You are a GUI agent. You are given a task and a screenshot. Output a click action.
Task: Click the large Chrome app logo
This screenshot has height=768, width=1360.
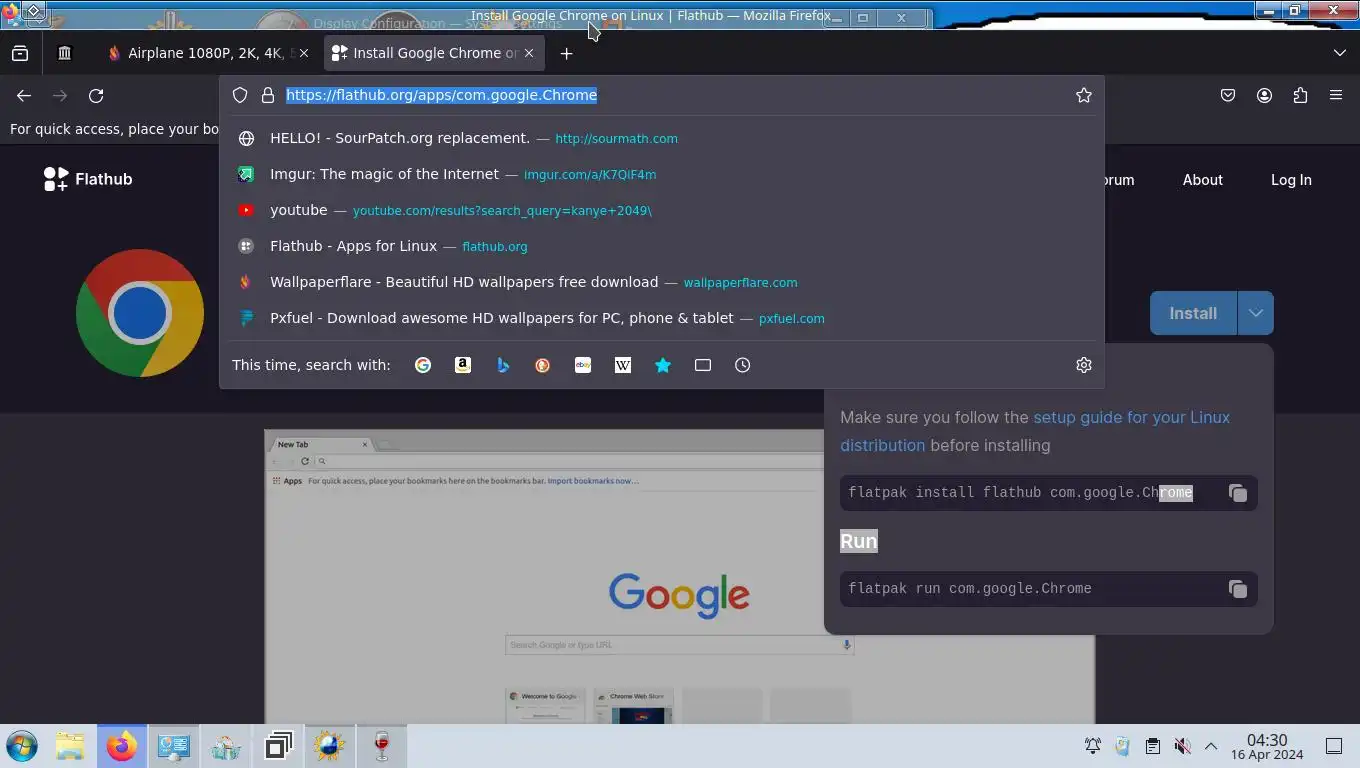coord(140,313)
